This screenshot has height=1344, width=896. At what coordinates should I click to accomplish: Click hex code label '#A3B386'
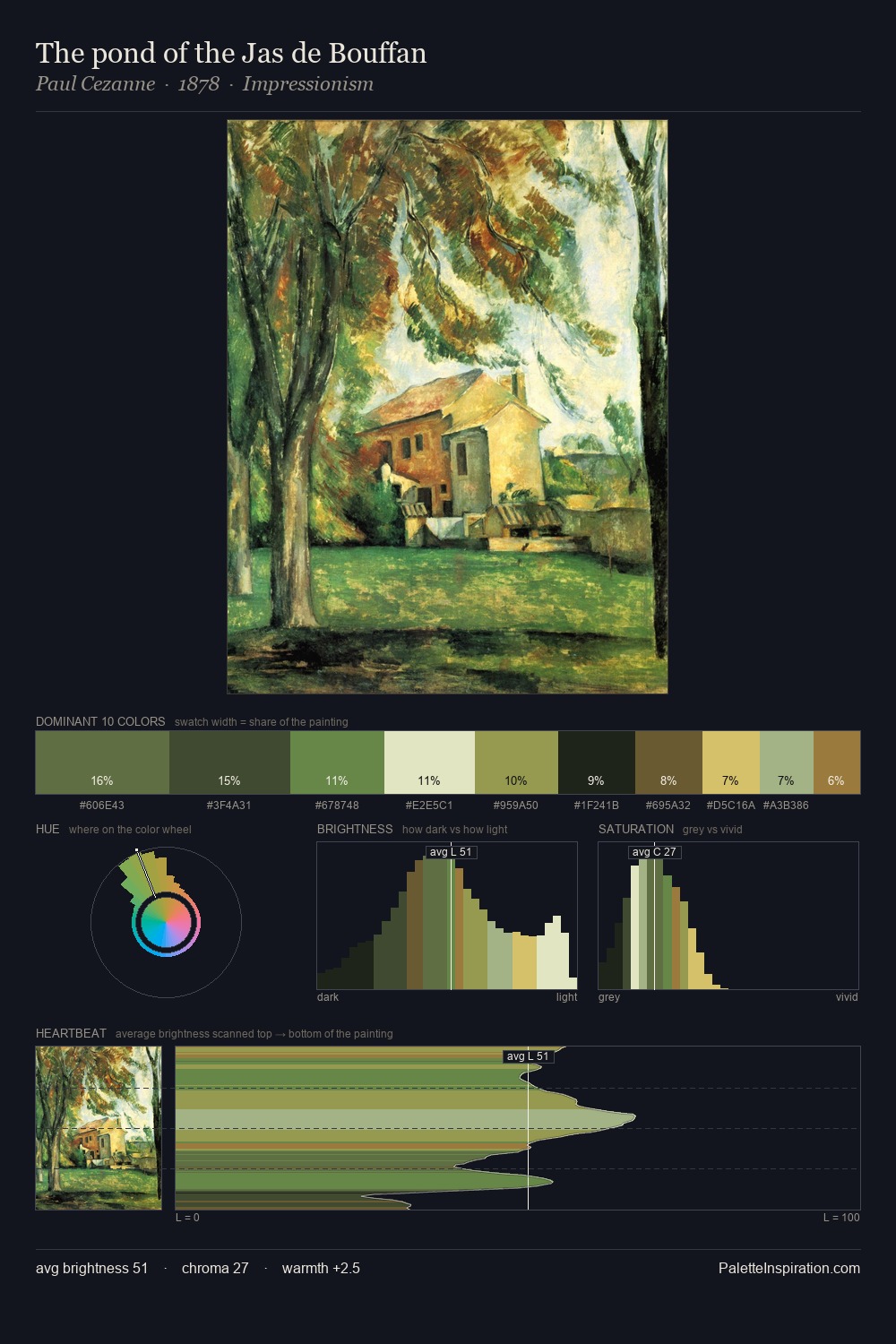tap(786, 806)
